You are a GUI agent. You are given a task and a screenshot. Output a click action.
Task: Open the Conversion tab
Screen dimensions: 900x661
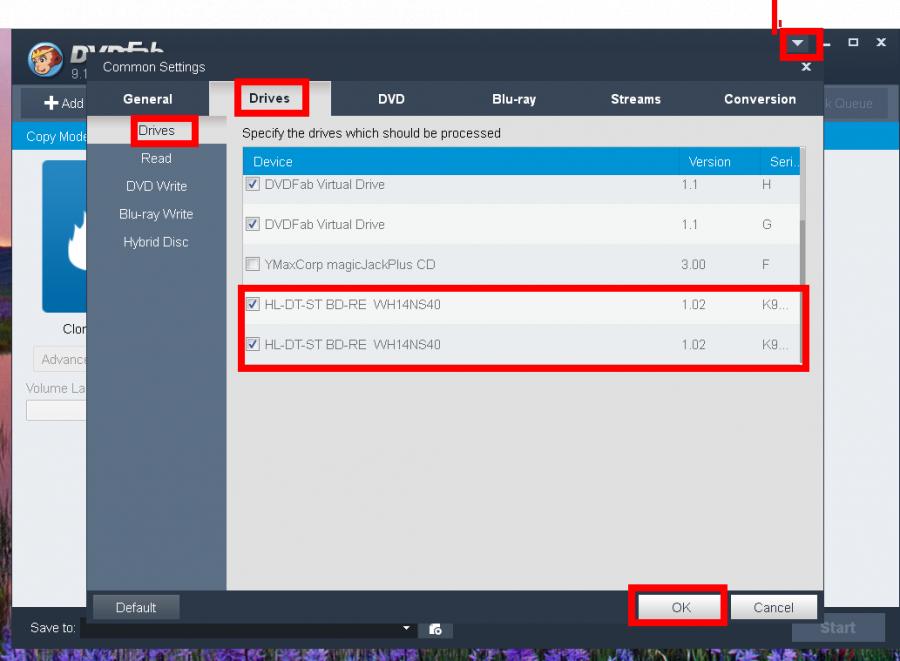pyautogui.click(x=760, y=99)
